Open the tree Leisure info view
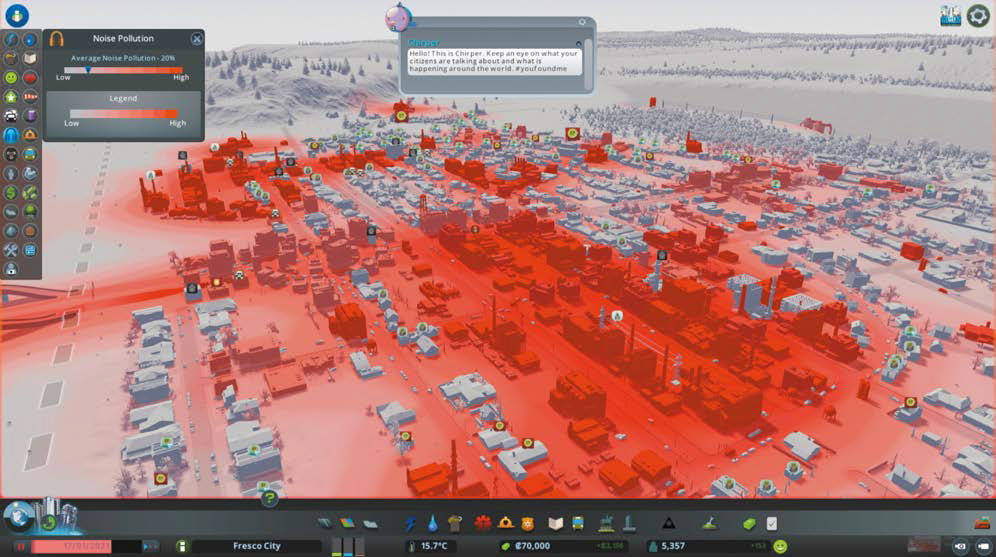Image resolution: width=996 pixels, height=557 pixels. (x=30, y=211)
